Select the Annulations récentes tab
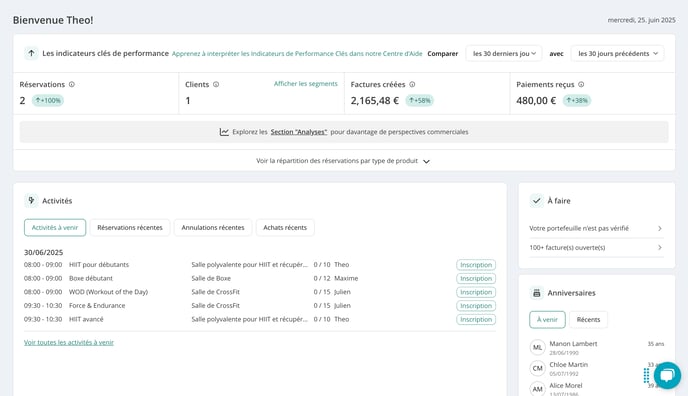Viewport: 688px width, 396px height. point(213,228)
